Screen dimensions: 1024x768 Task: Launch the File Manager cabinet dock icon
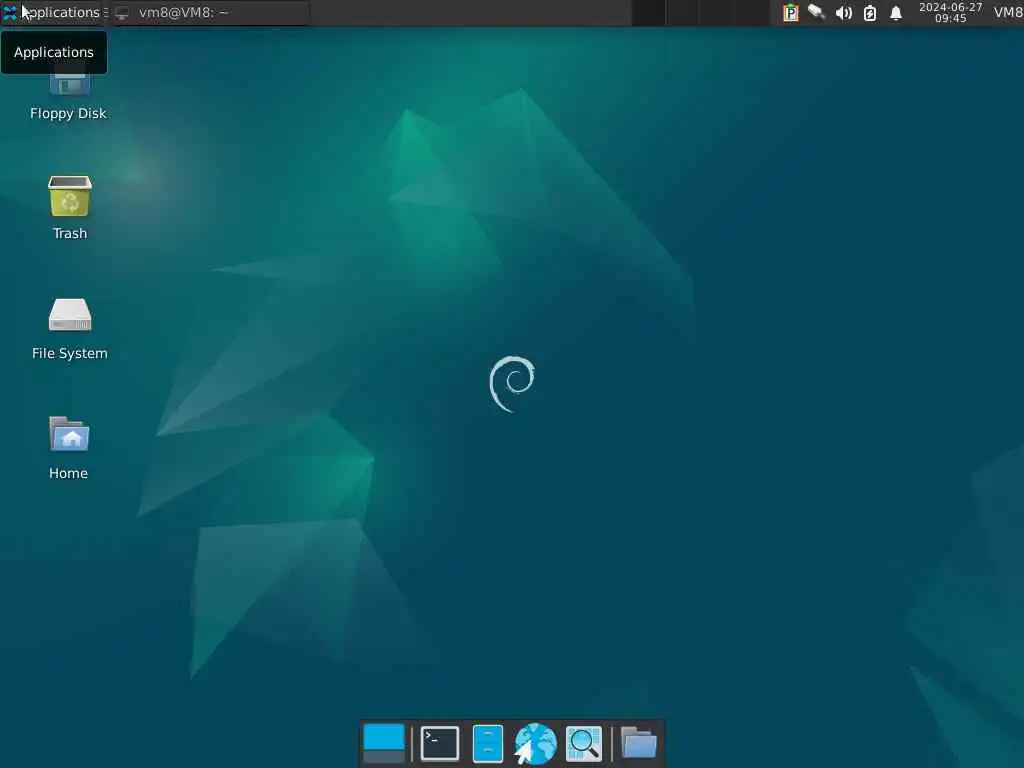click(x=487, y=743)
